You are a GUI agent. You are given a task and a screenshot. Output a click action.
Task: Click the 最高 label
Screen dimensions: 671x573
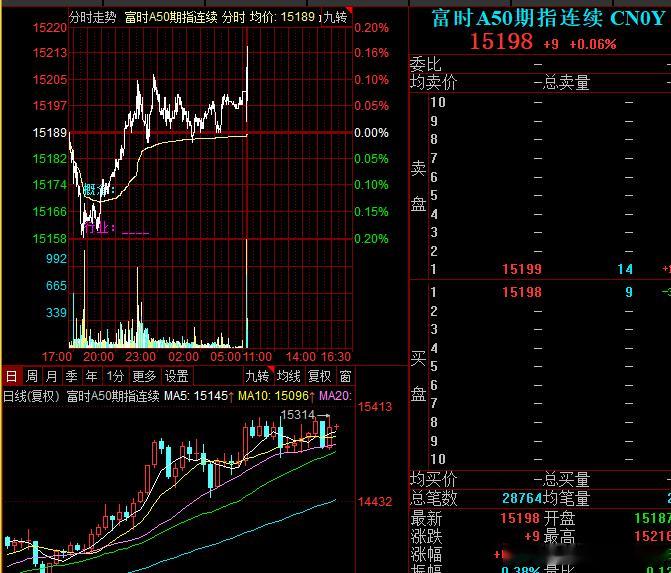tap(559, 536)
